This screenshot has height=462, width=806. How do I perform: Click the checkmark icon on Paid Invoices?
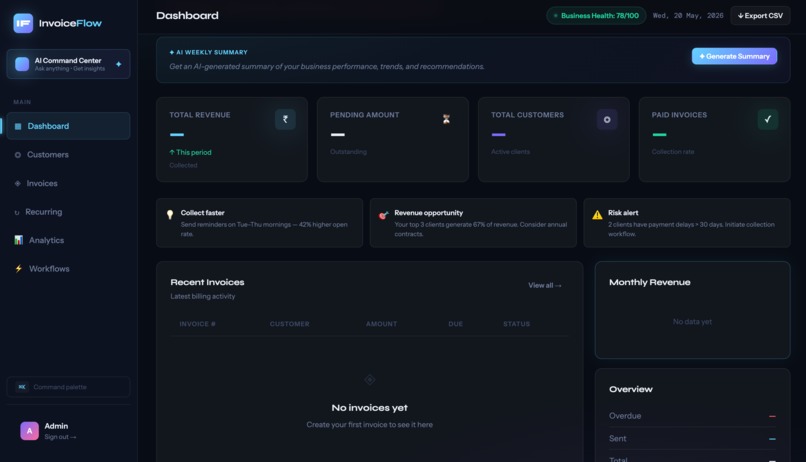tap(768, 119)
